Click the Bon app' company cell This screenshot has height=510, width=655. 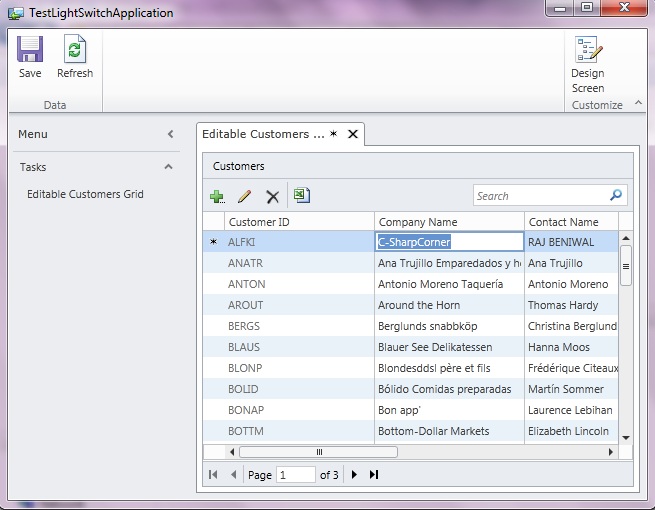pos(449,410)
